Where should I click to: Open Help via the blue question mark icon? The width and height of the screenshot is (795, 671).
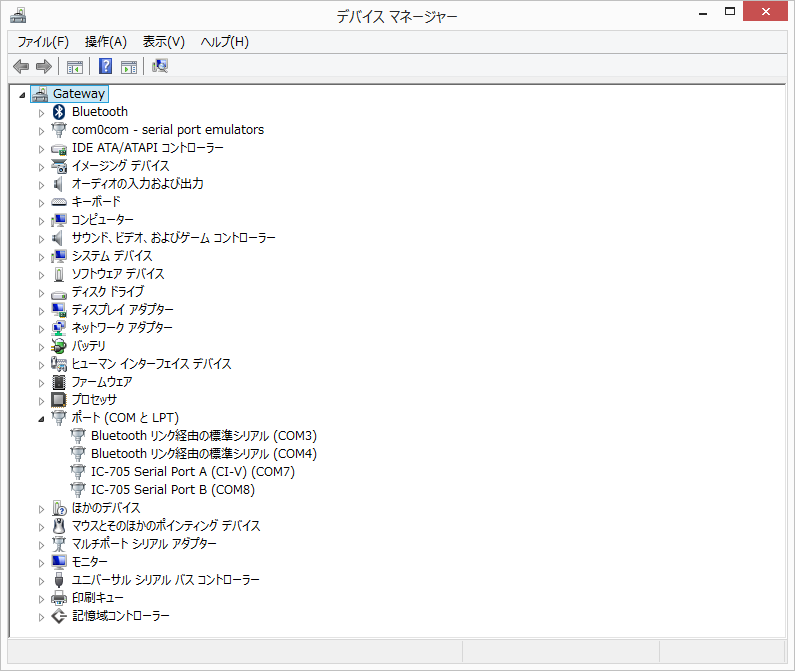105,66
